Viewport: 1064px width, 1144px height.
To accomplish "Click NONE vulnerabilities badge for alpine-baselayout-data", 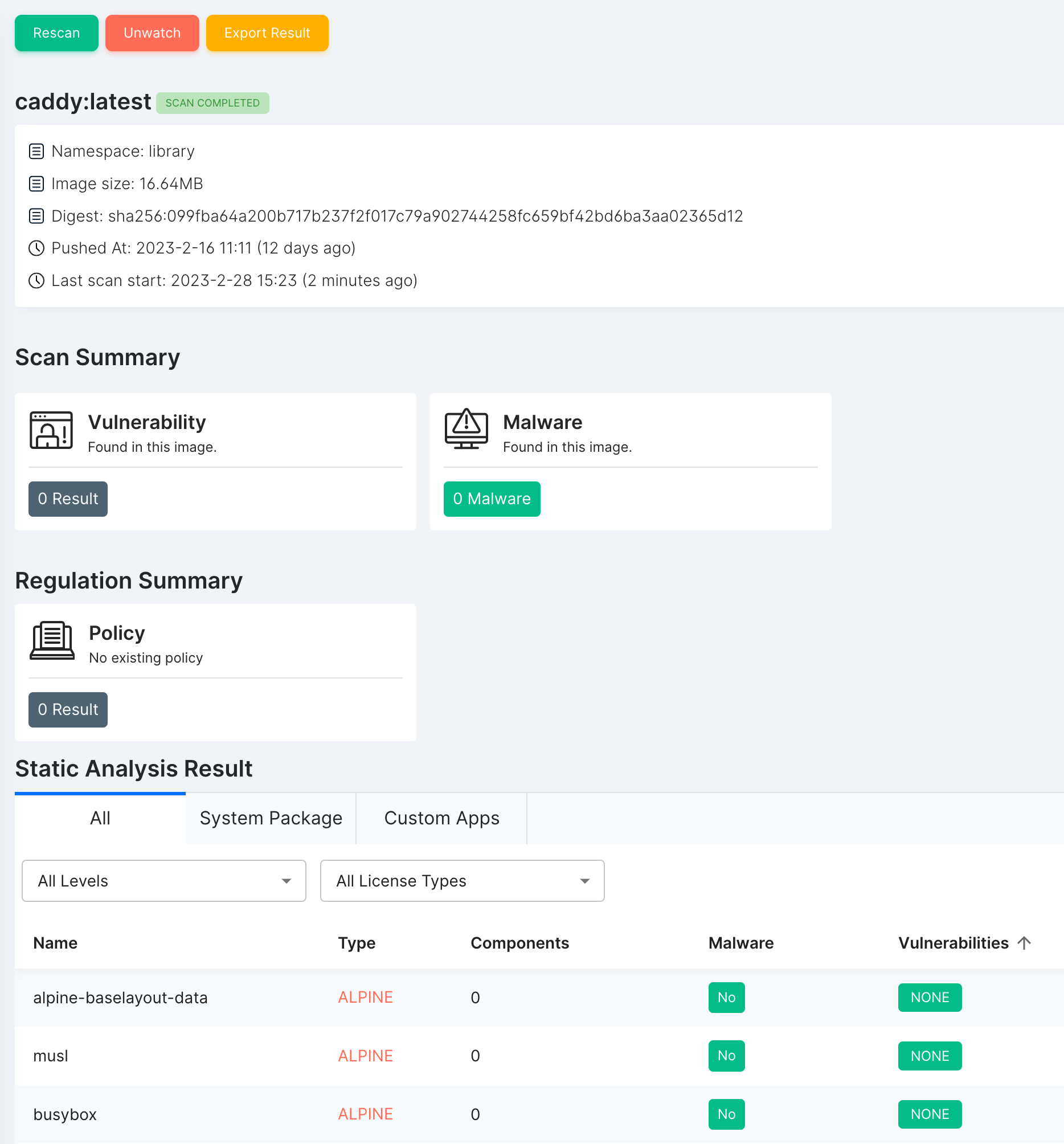I will pos(930,997).
